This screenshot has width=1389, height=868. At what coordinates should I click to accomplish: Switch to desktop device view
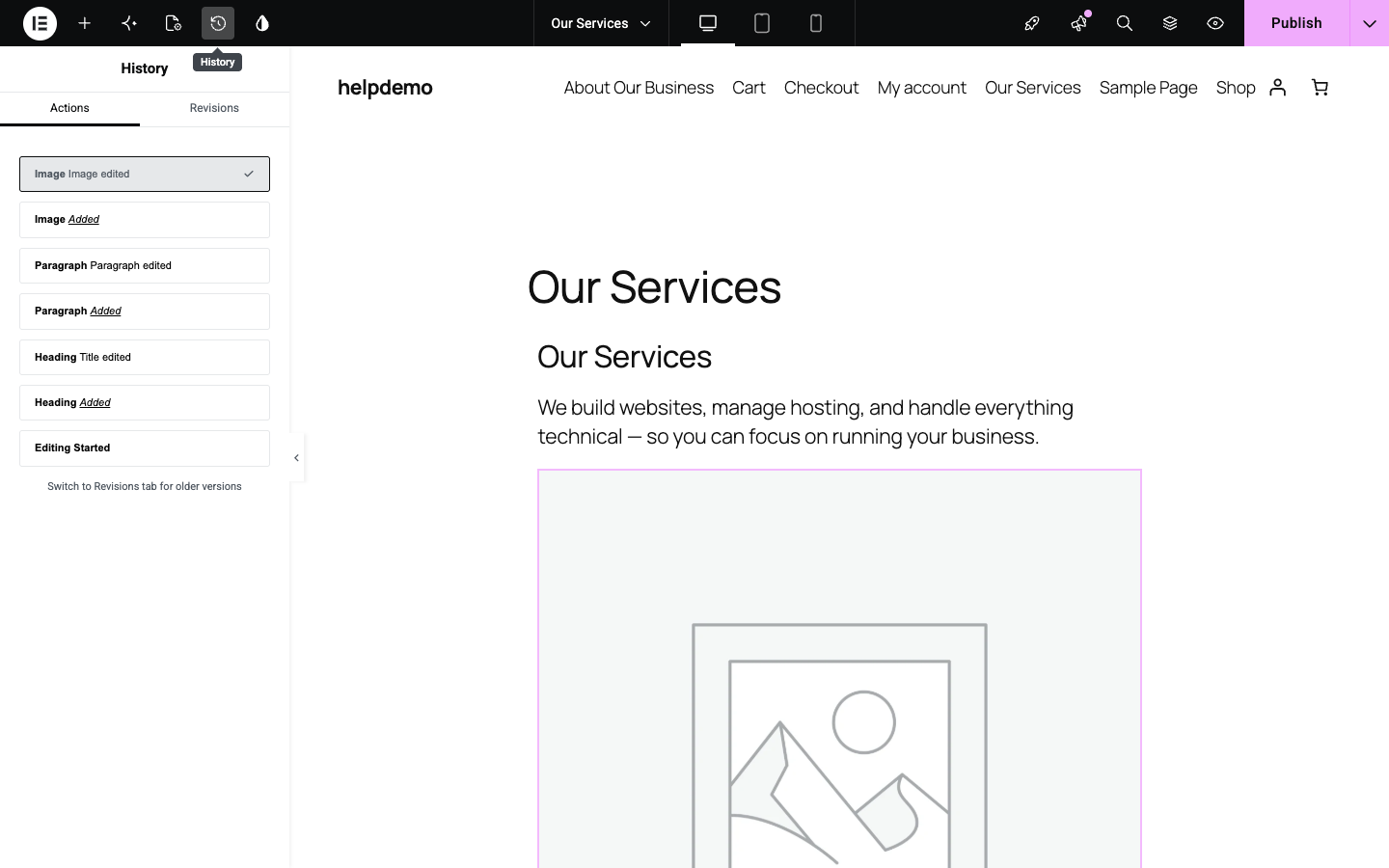coord(708,23)
